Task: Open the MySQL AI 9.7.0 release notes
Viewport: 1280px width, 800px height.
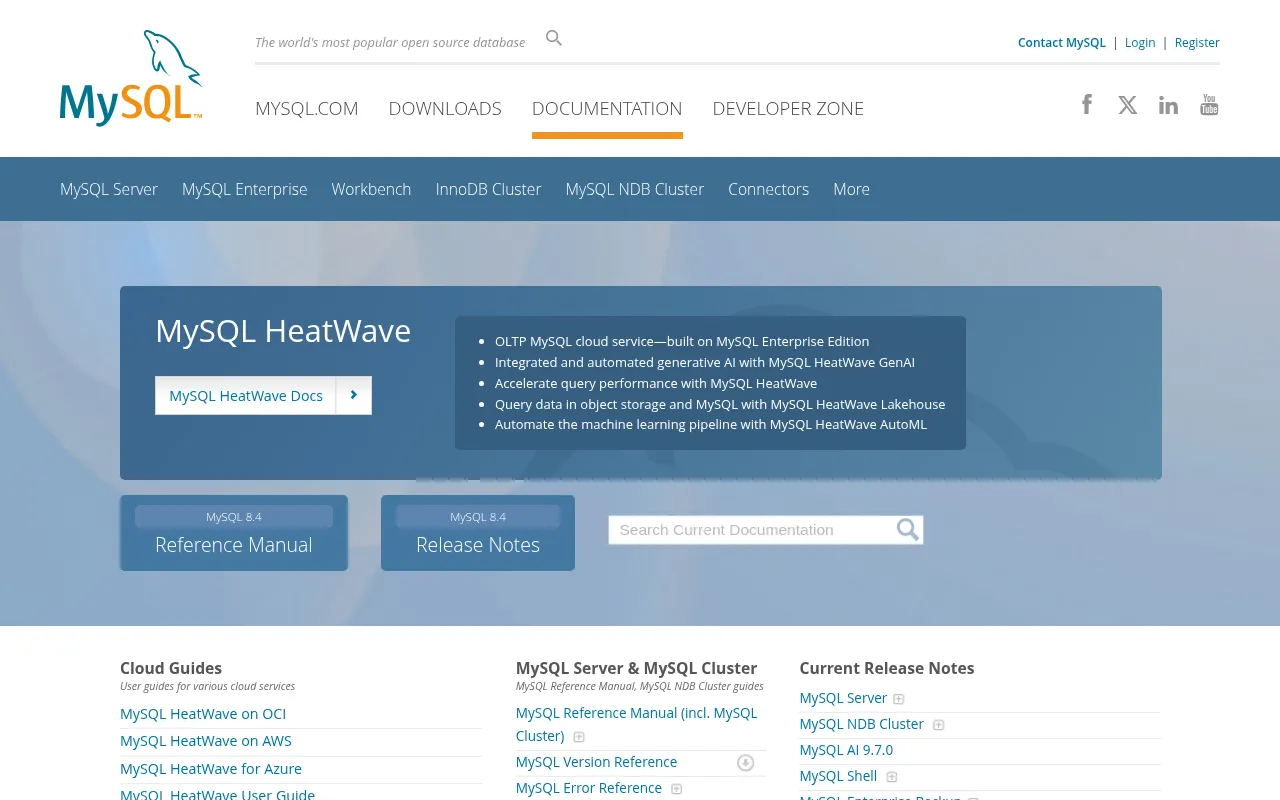Action: [x=847, y=750]
